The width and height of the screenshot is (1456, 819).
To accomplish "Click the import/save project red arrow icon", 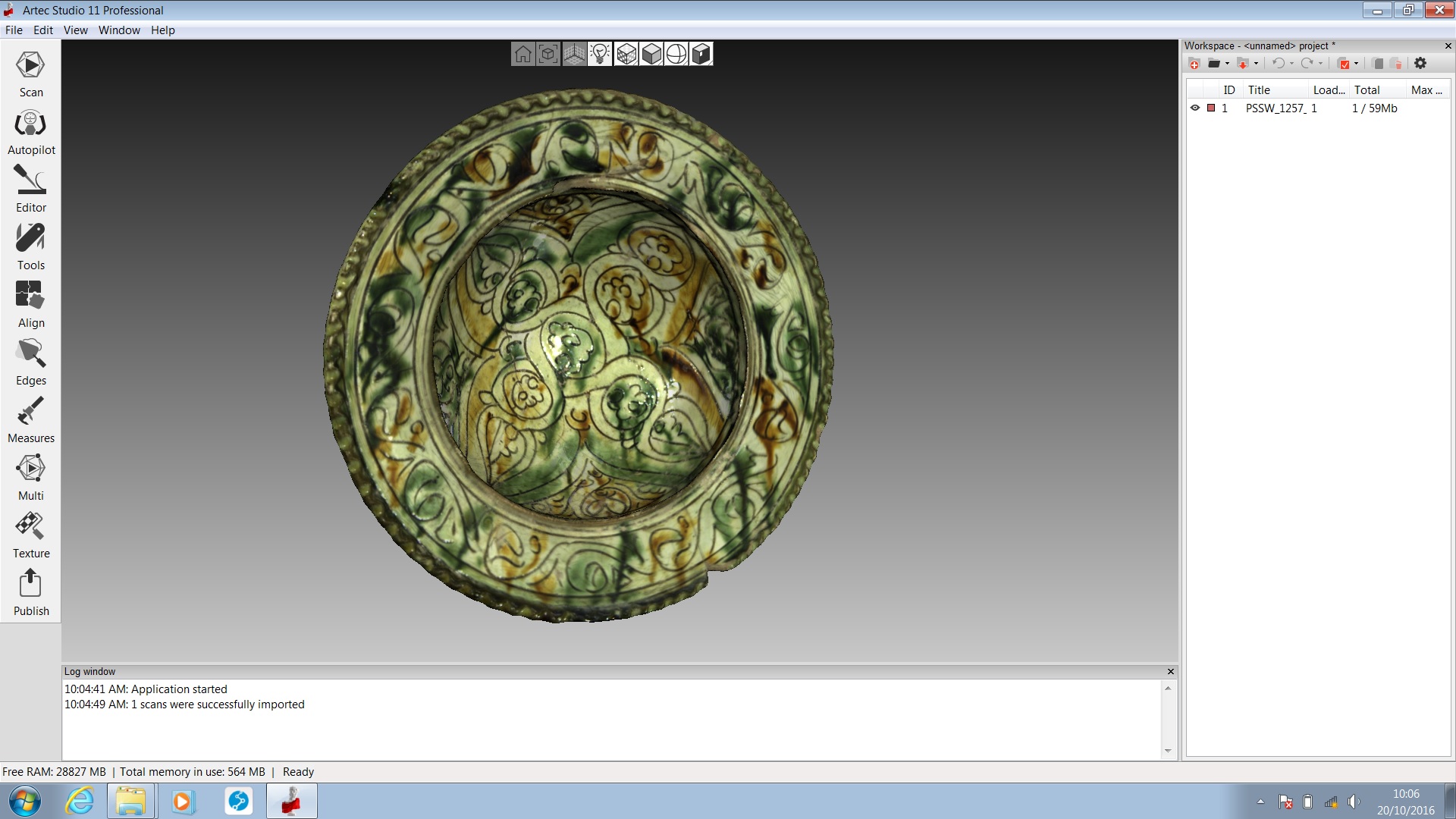I will 1242,64.
